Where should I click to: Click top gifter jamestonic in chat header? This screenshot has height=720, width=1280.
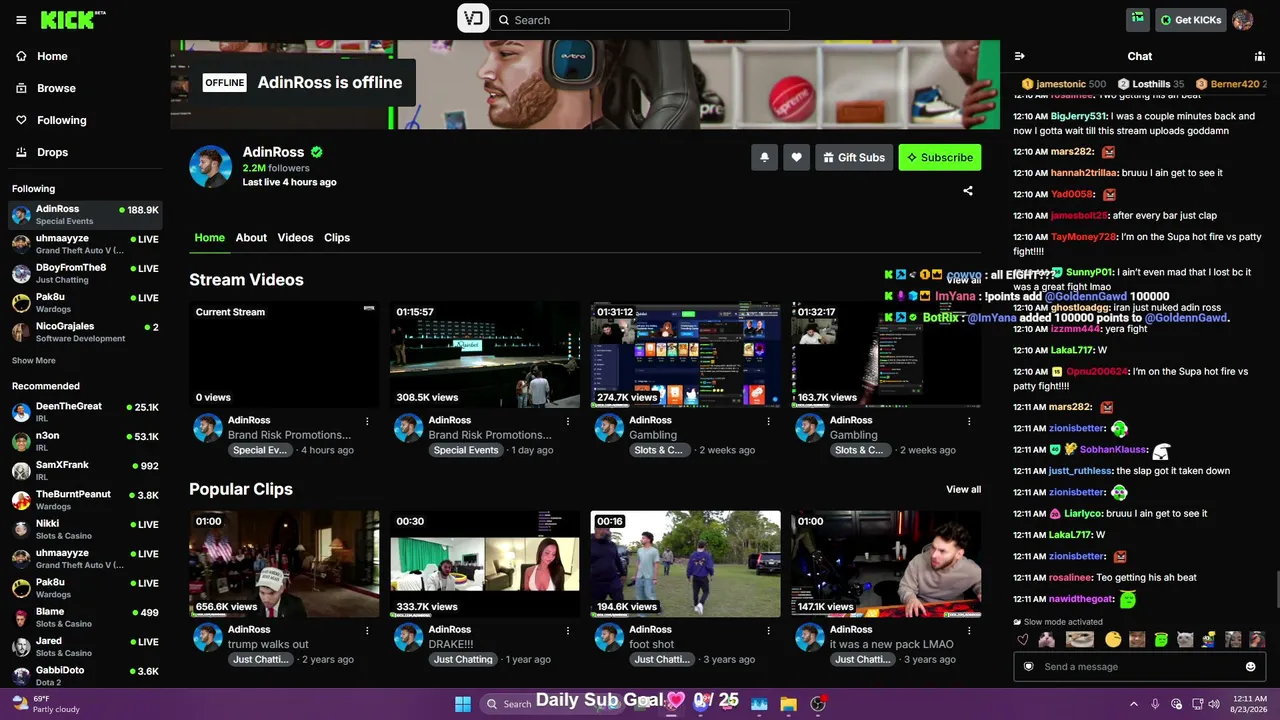coord(1064,84)
